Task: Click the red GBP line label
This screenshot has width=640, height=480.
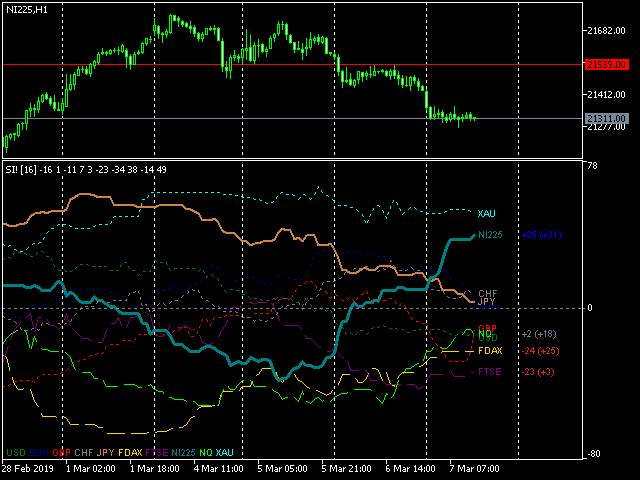Action: (x=487, y=328)
